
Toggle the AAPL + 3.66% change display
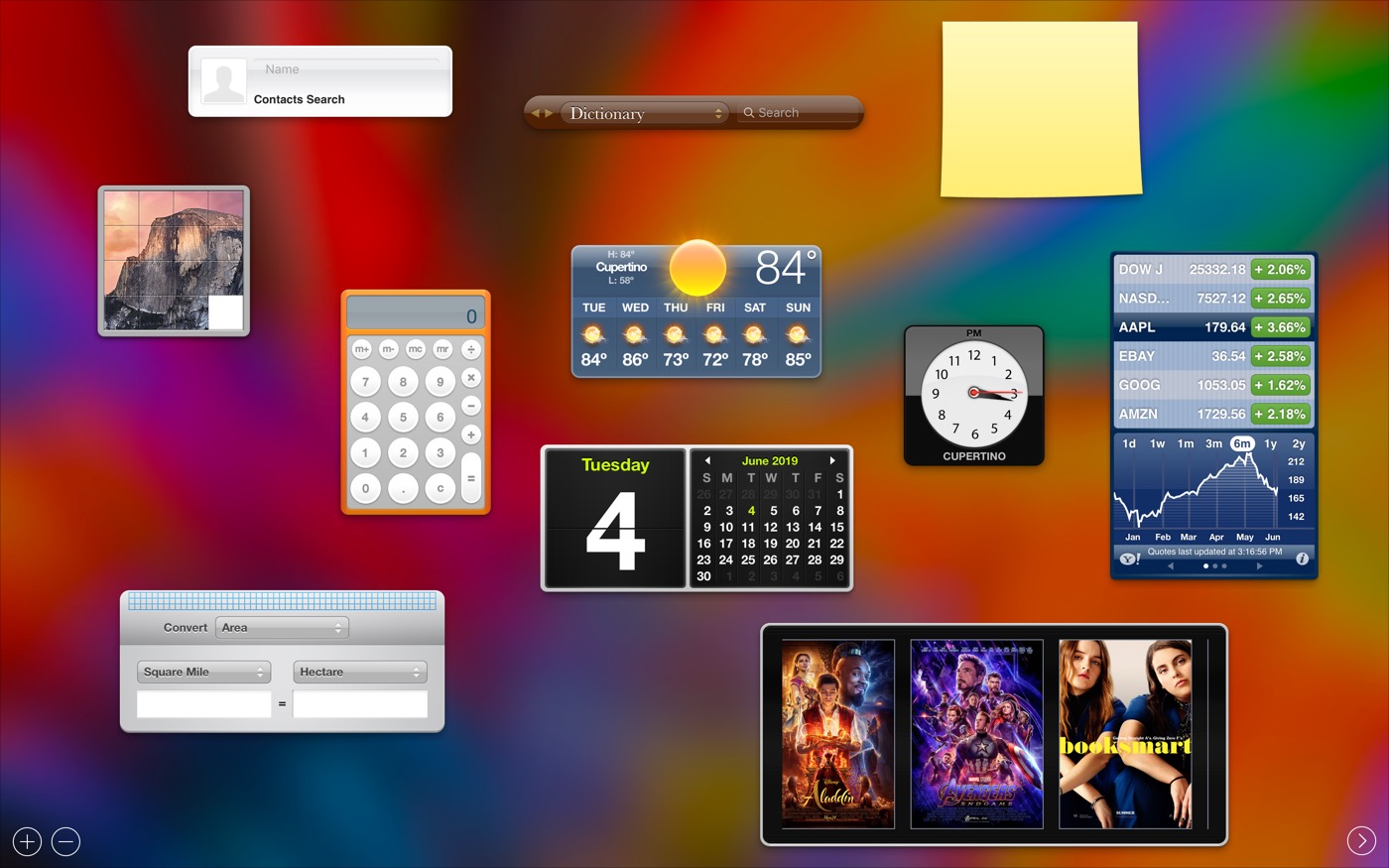[1280, 327]
